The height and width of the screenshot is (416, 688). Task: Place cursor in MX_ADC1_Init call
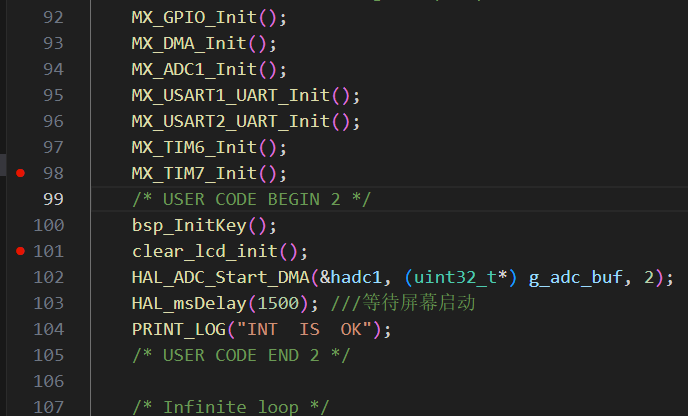click(209, 70)
